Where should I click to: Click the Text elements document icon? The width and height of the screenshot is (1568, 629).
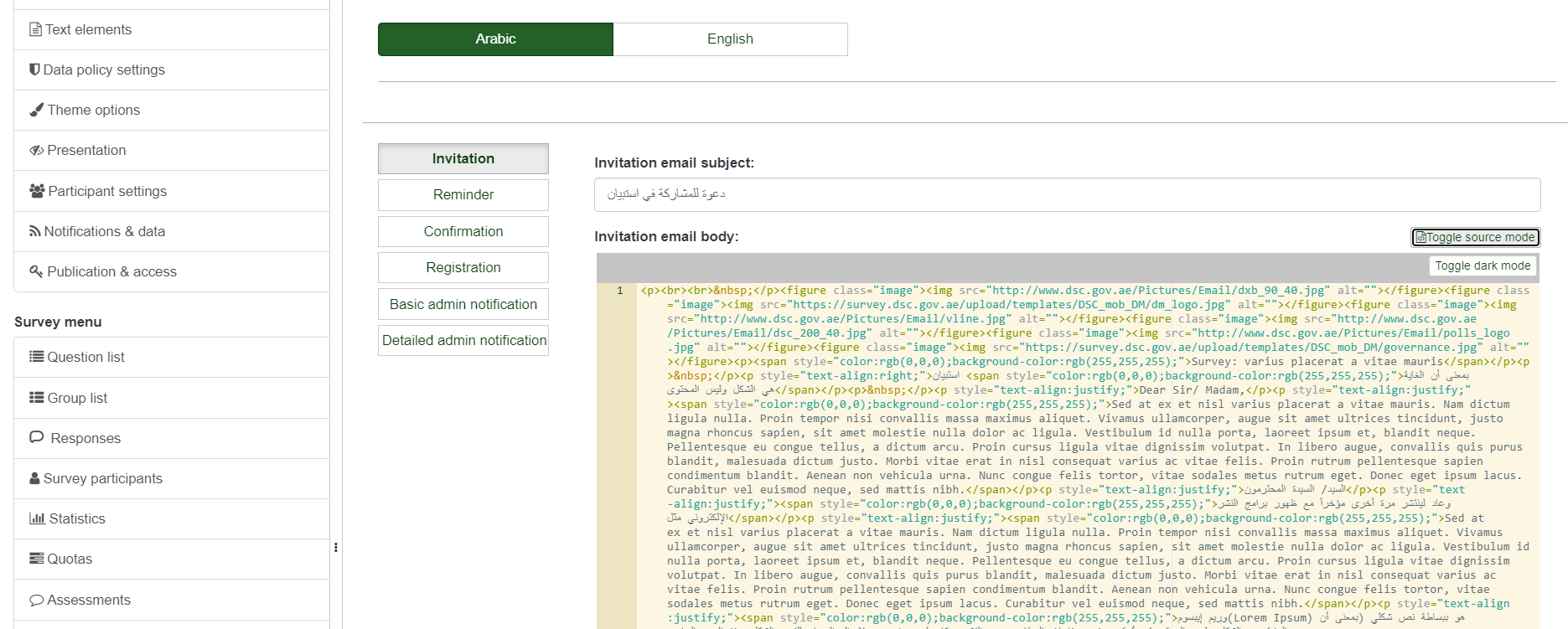[35, 30]
